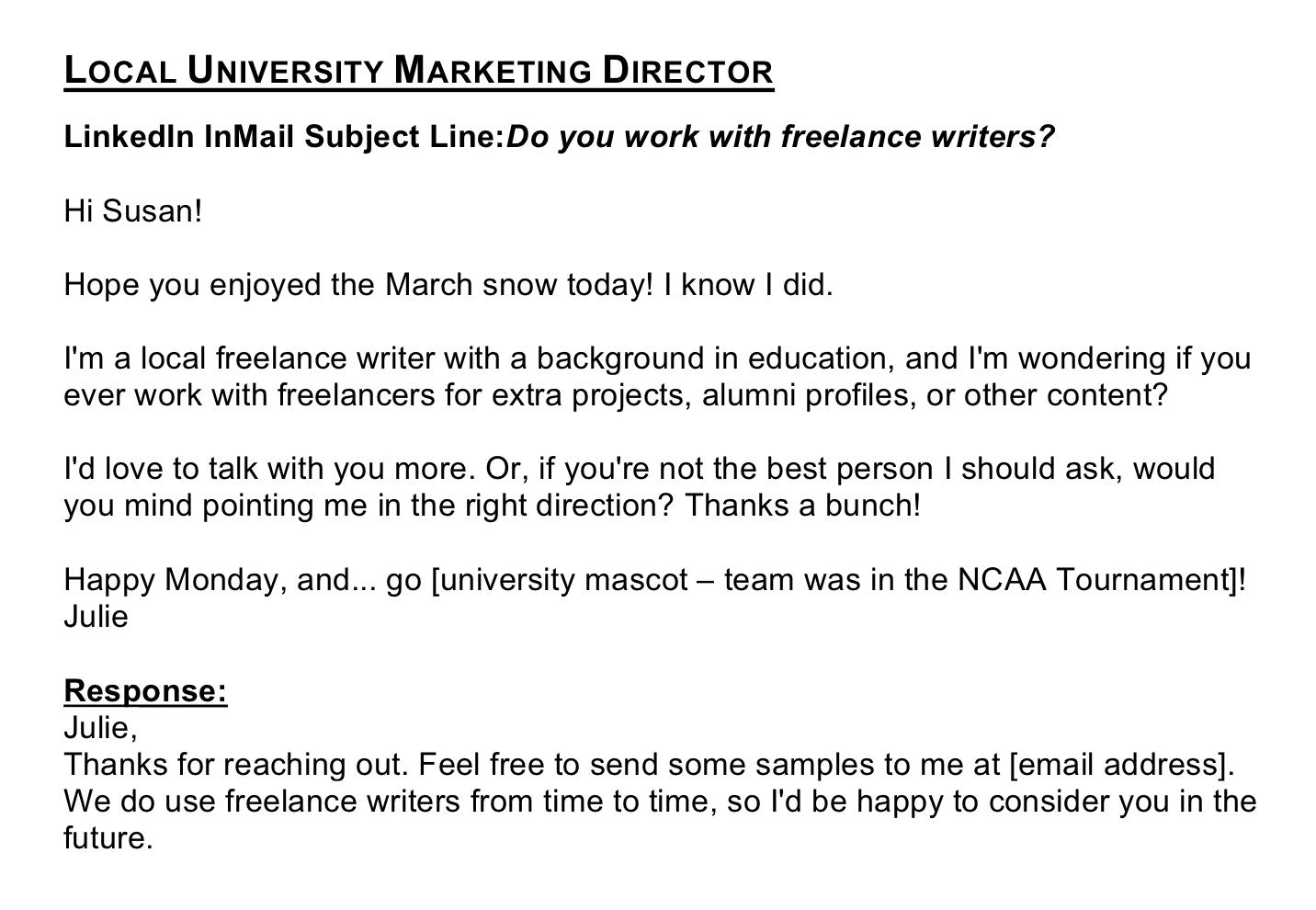Click the "Hi Susan!" greeting

click(132, 211)
